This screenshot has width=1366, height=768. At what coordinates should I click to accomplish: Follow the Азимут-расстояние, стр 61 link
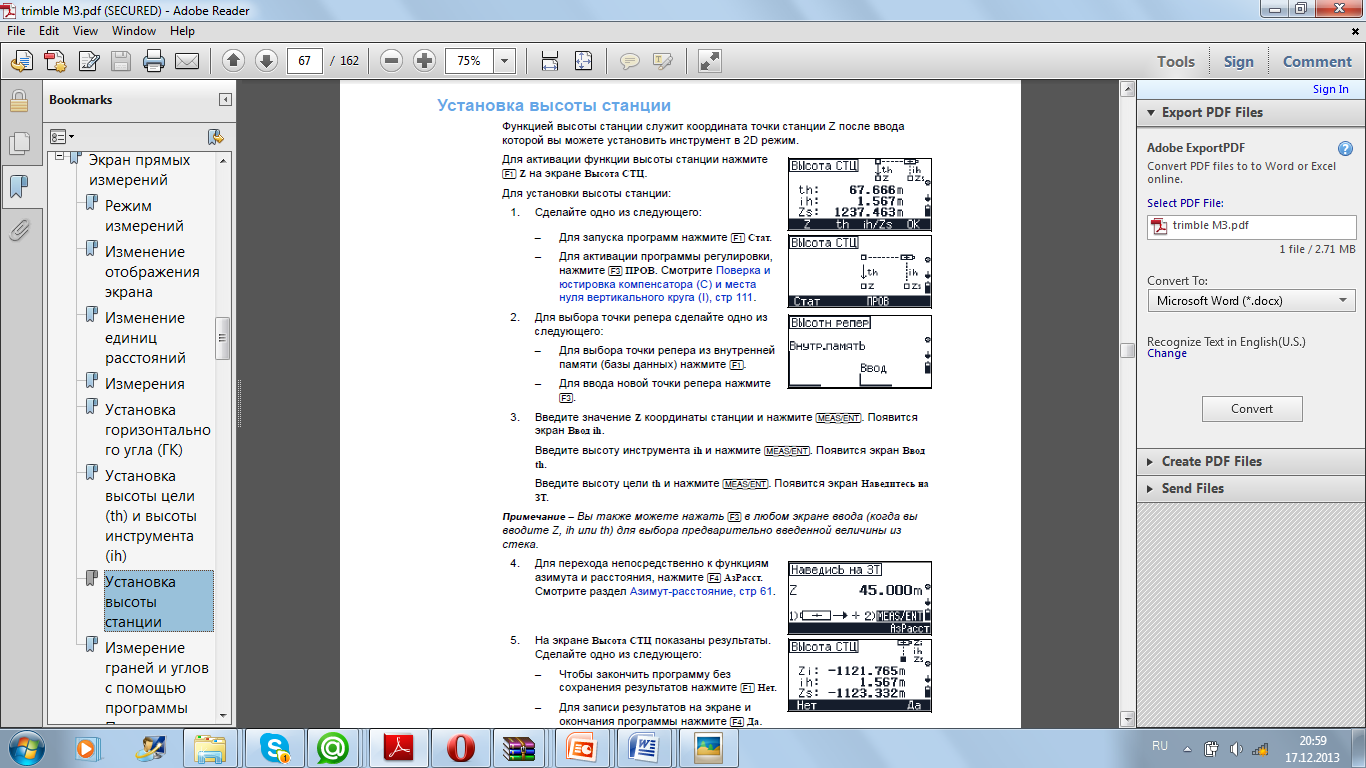click(x=701, y=591)
